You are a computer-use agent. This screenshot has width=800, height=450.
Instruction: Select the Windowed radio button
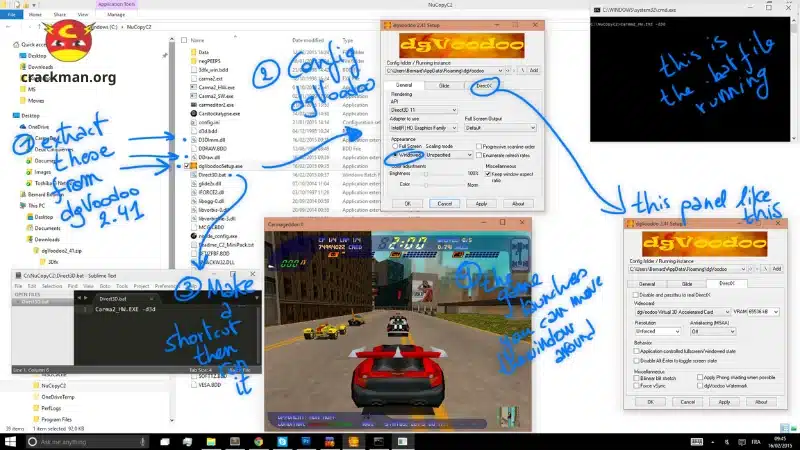point(395,155)
